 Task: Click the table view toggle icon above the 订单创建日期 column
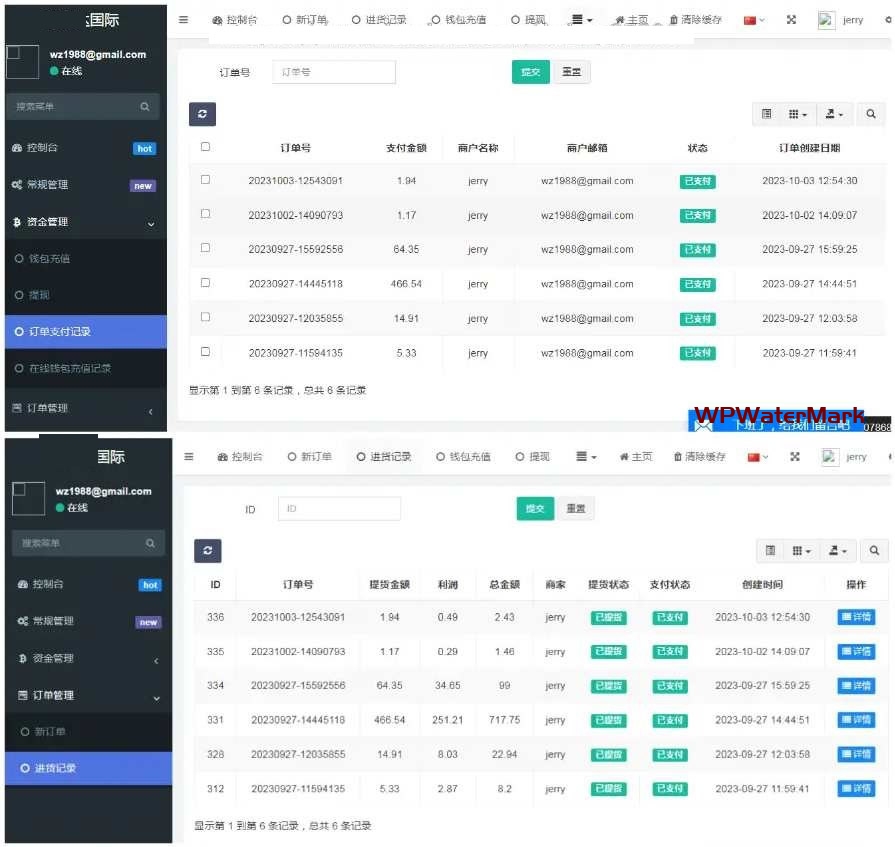pos(766,115)
